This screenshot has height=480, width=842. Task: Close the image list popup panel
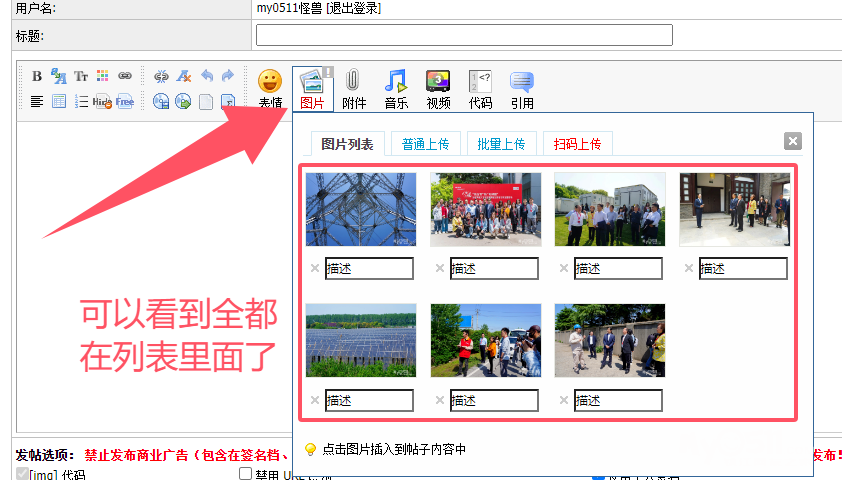(x=792, y=141)
